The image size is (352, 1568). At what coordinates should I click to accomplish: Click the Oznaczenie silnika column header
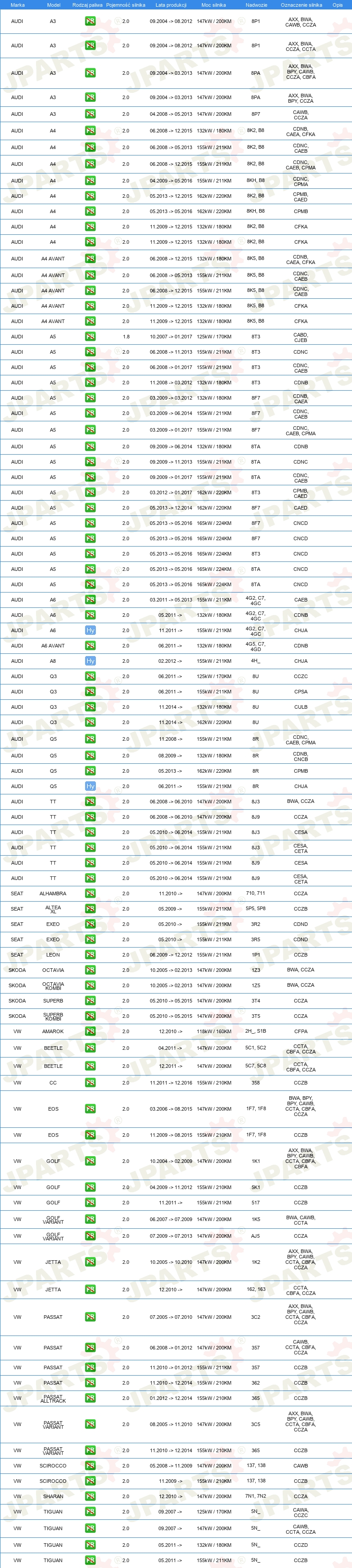point(302,5)
